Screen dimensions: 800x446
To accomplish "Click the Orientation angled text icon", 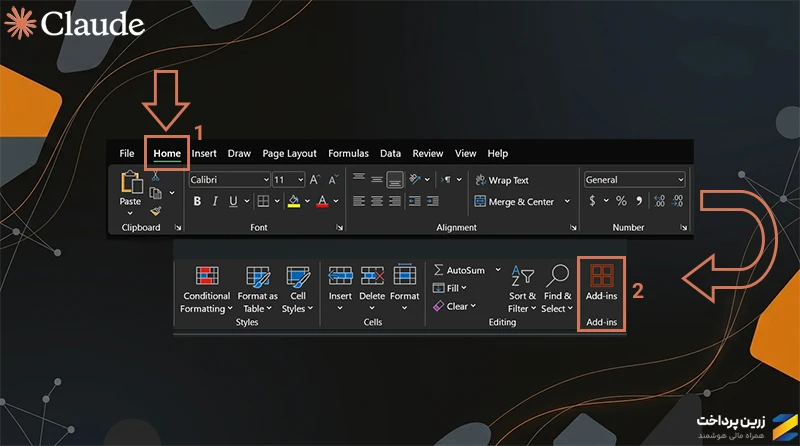I will point(415,179).
